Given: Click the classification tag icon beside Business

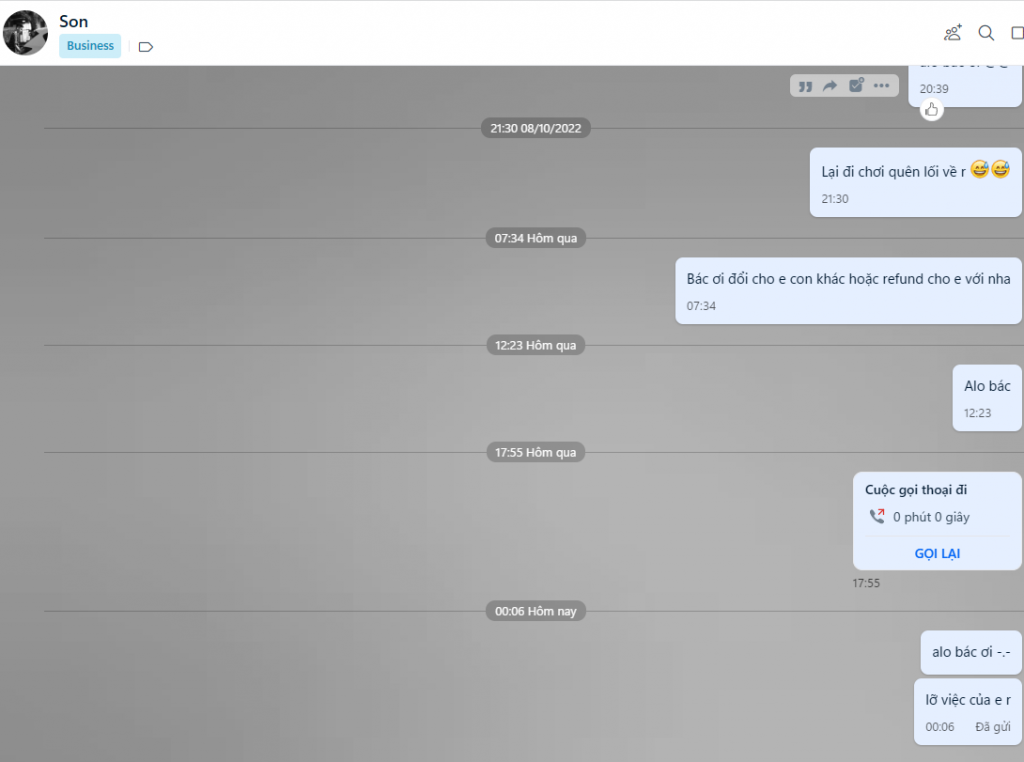Looking at the screenshot, I should pyautogui.click(x=146, y=46).
